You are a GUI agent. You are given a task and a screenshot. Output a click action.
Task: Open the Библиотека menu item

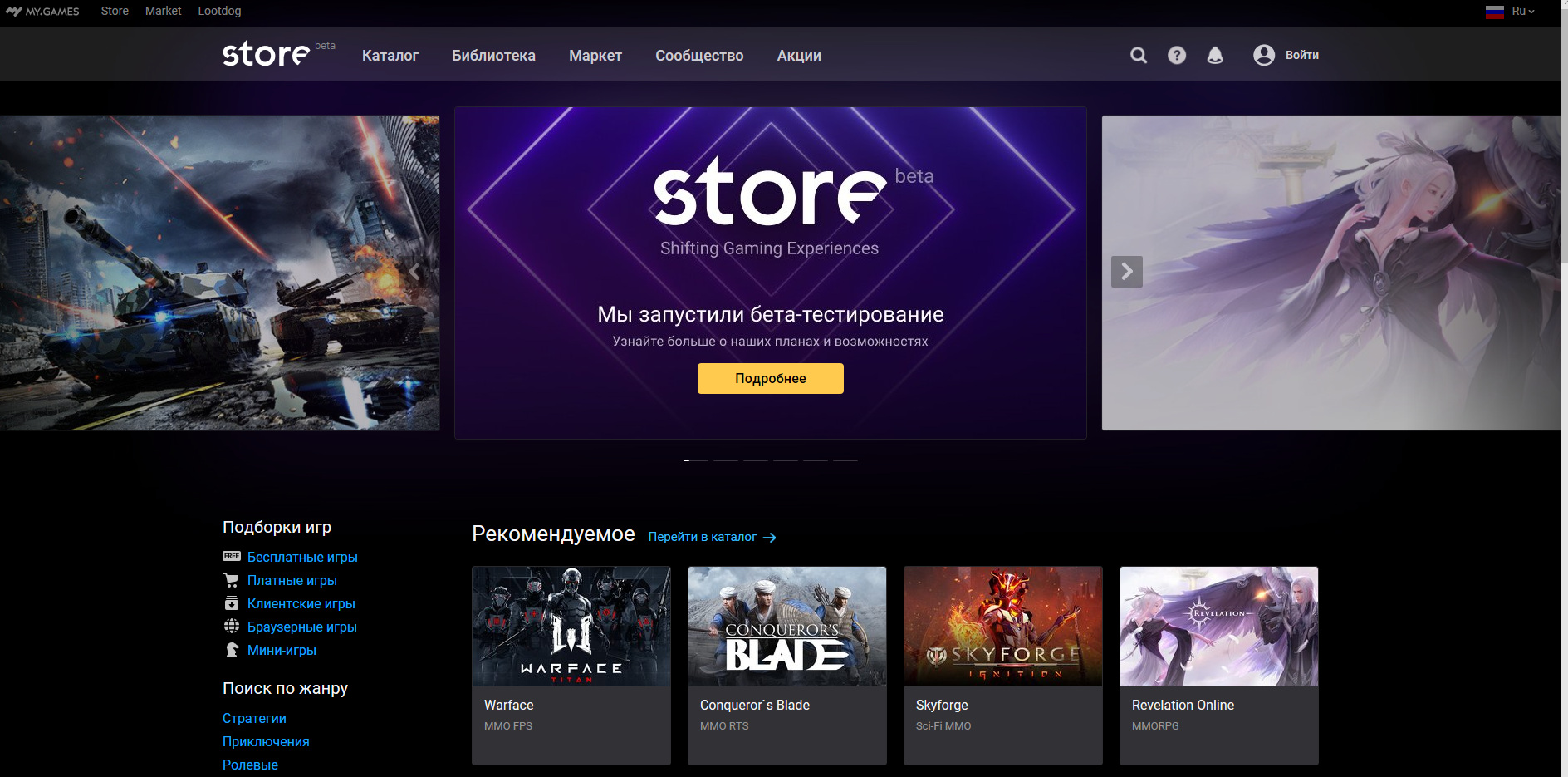click(493, 56)
